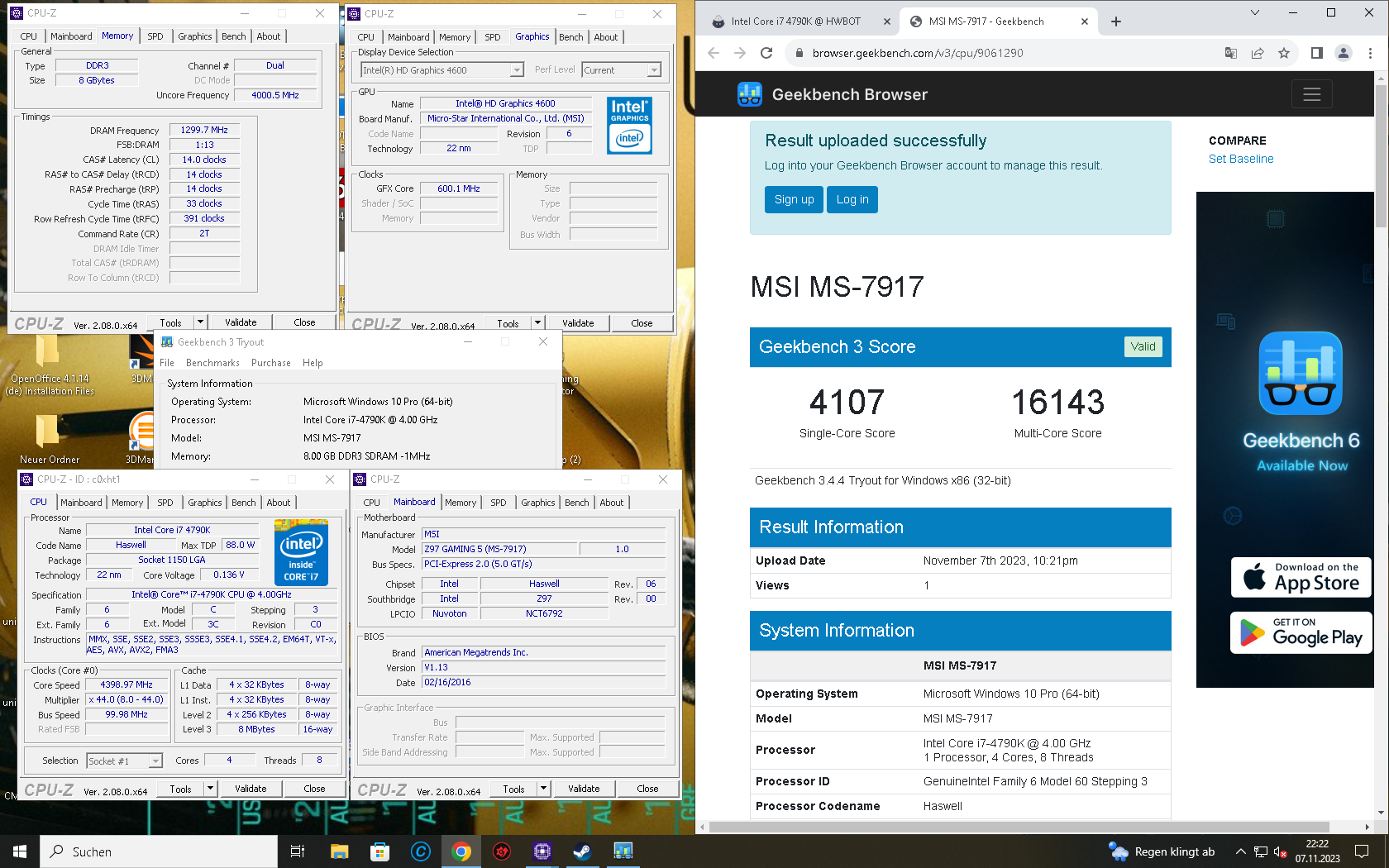Open the red MSI dragon taskbar app
The image size is (1389, 868).
(501, 851)
